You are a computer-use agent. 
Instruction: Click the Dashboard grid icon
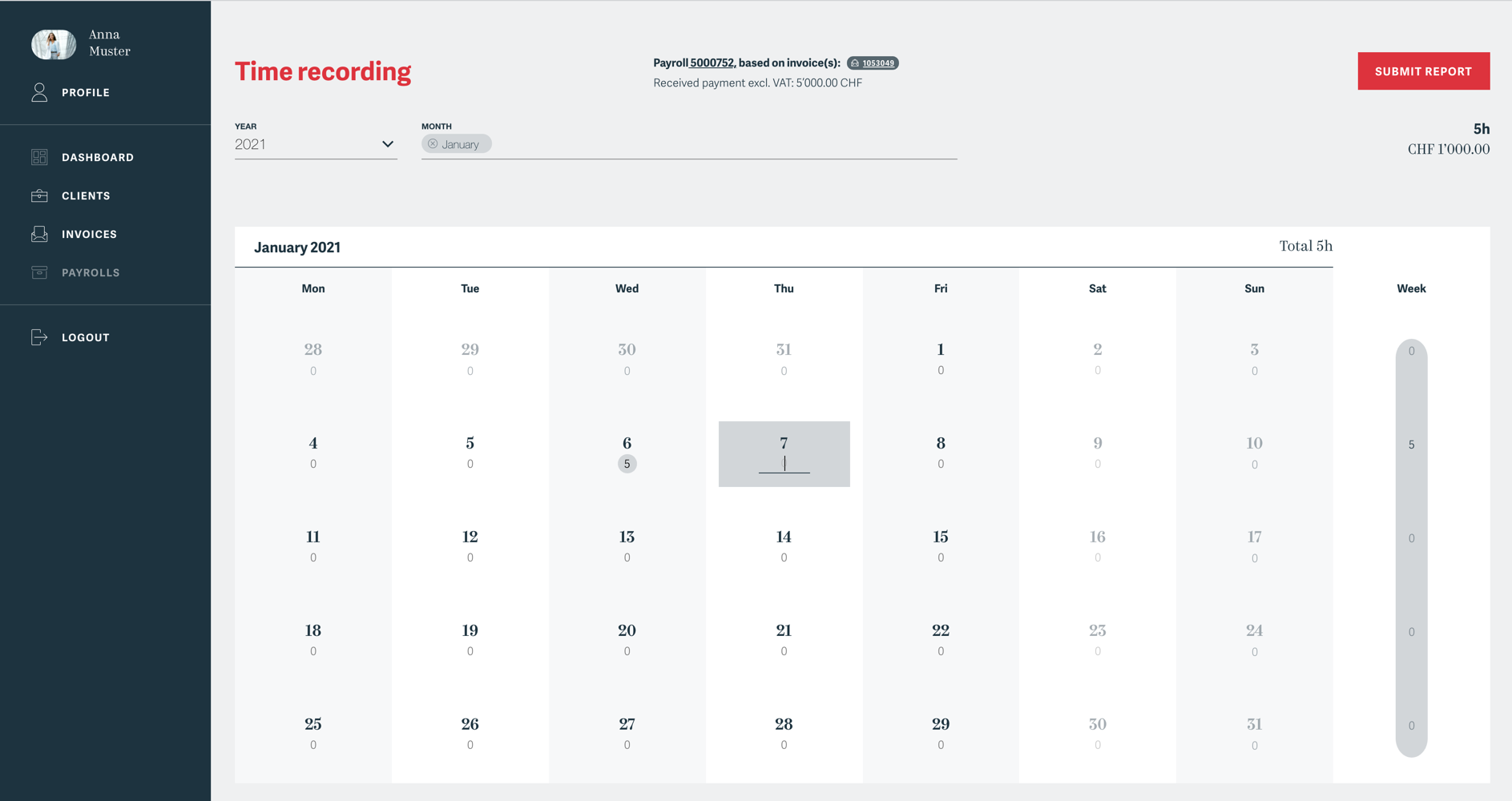tap(39, 157)
